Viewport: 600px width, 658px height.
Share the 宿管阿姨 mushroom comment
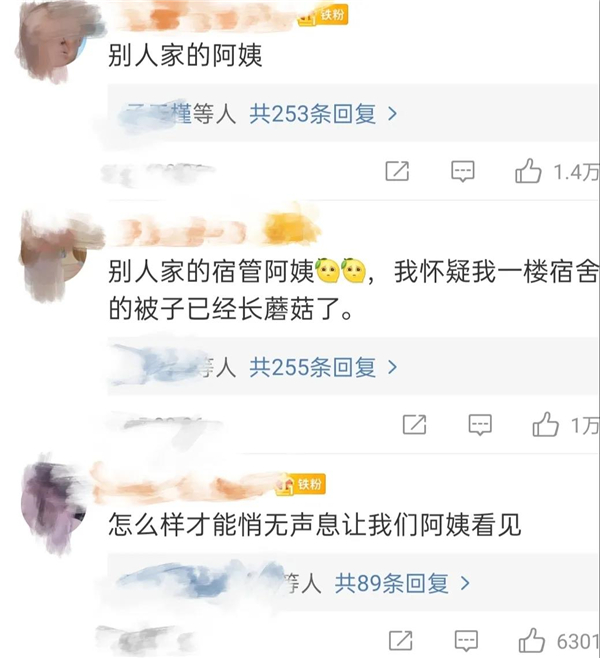(x=415, y=424)
